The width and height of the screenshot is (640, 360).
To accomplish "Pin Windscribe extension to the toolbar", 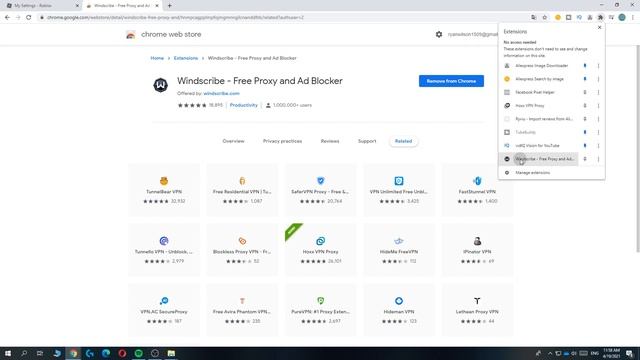I will tap(585, 159).
